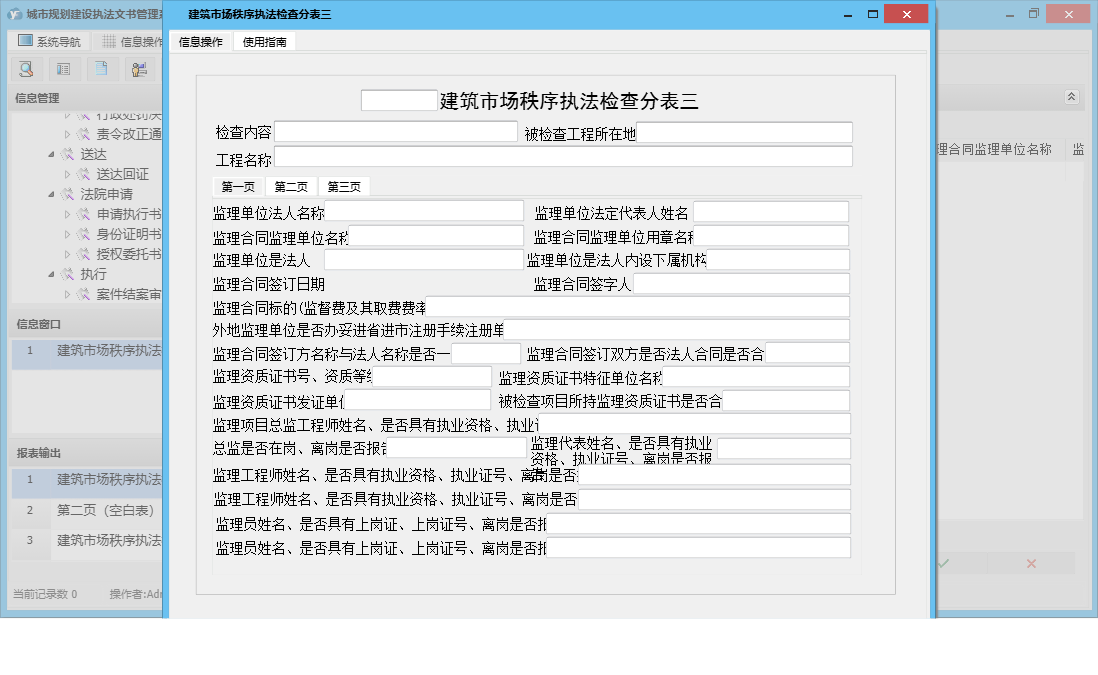Click the green checkmark confirm icon

click(943, 563)
